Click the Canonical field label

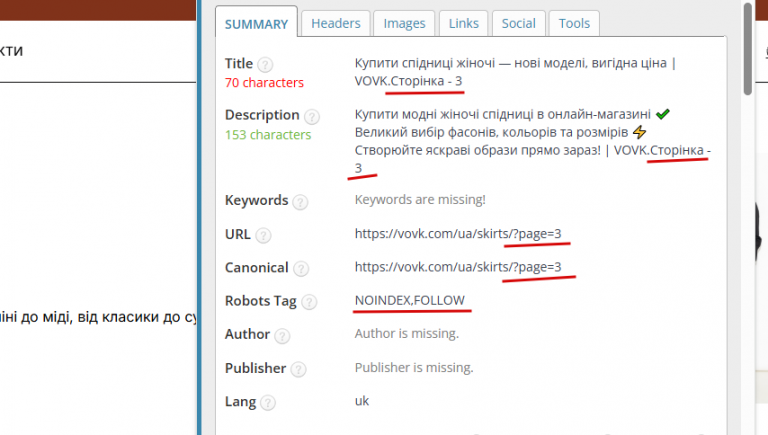[256, 267]
